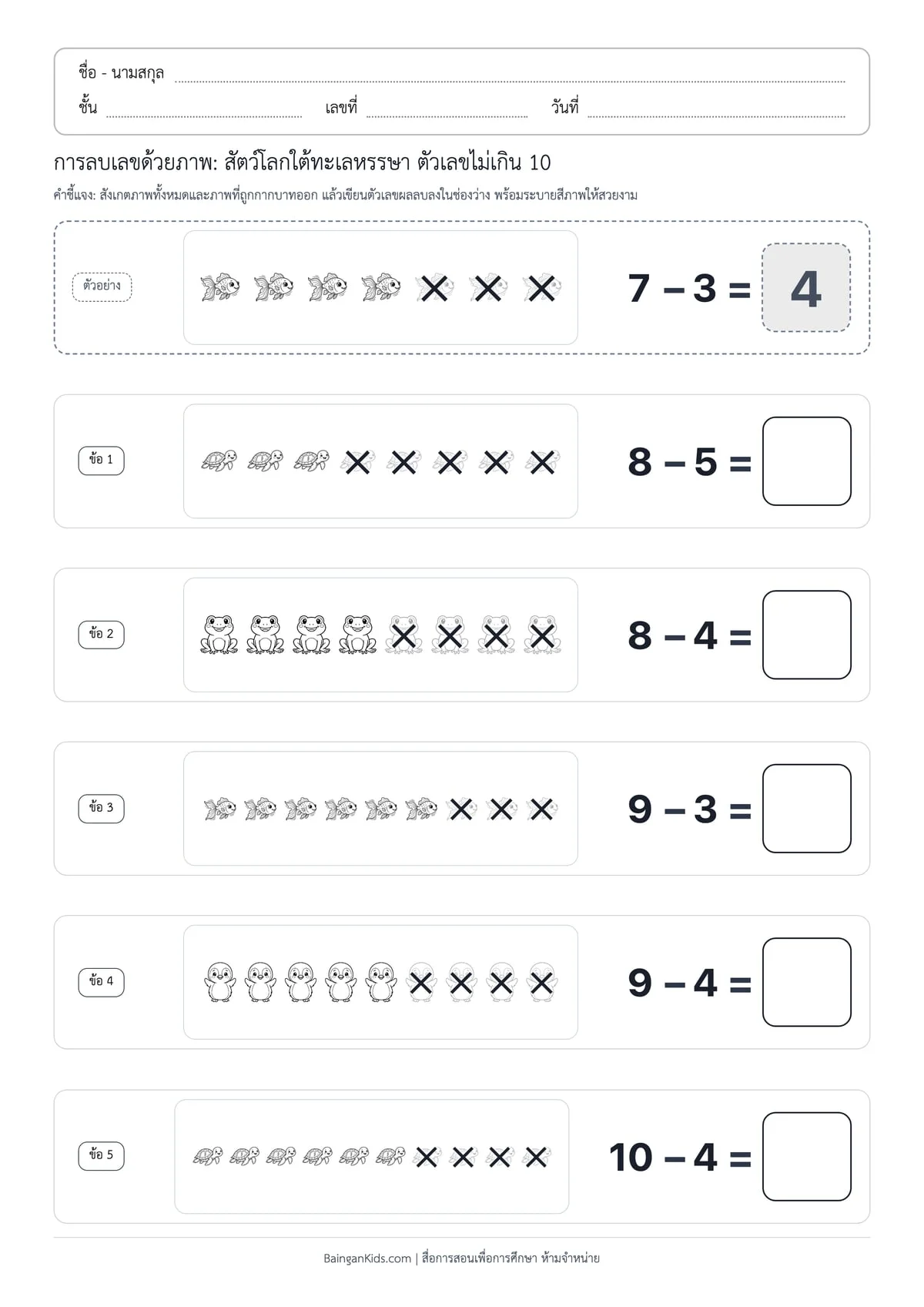Click the last crossed-out turtle in ข้อ 1

point(542,462)
